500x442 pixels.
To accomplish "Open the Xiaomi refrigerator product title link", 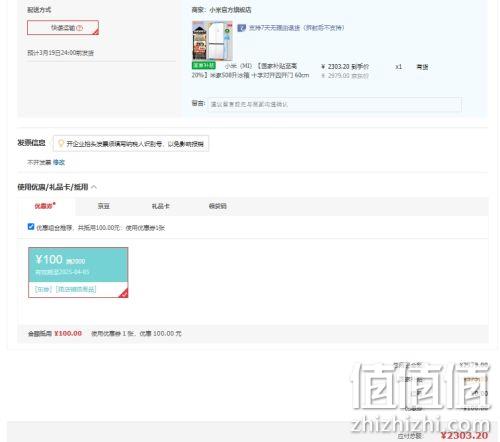I will (x=250, y=71).
